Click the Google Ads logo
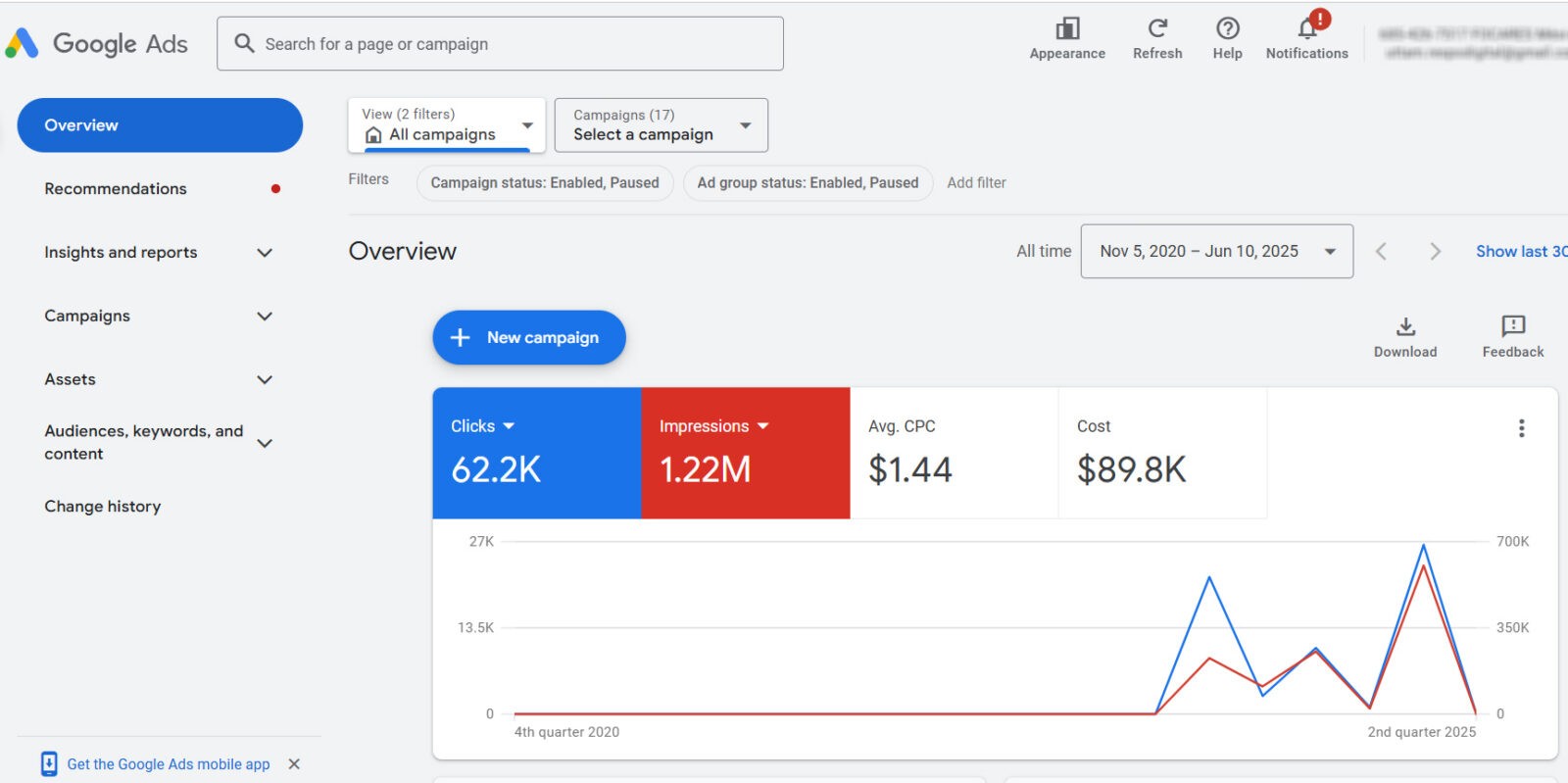The width and height of the screenshot is (1568, 783). (x=97, y=43)
